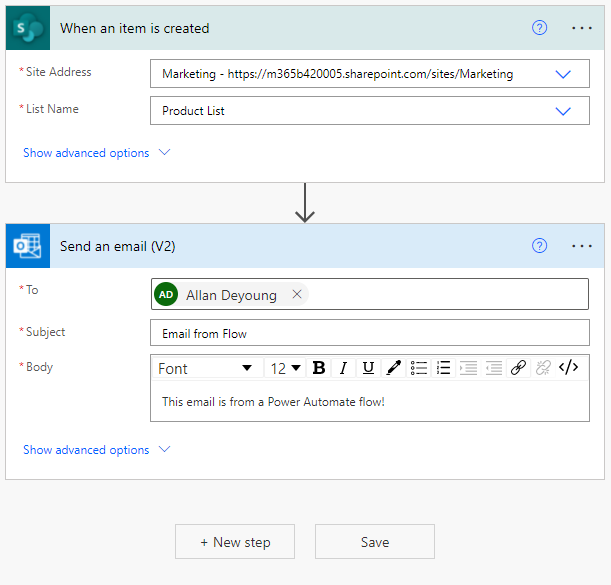Screen dimensions: 611x585
Task: Show advanced options for the email action
Action: coord(97,450)
